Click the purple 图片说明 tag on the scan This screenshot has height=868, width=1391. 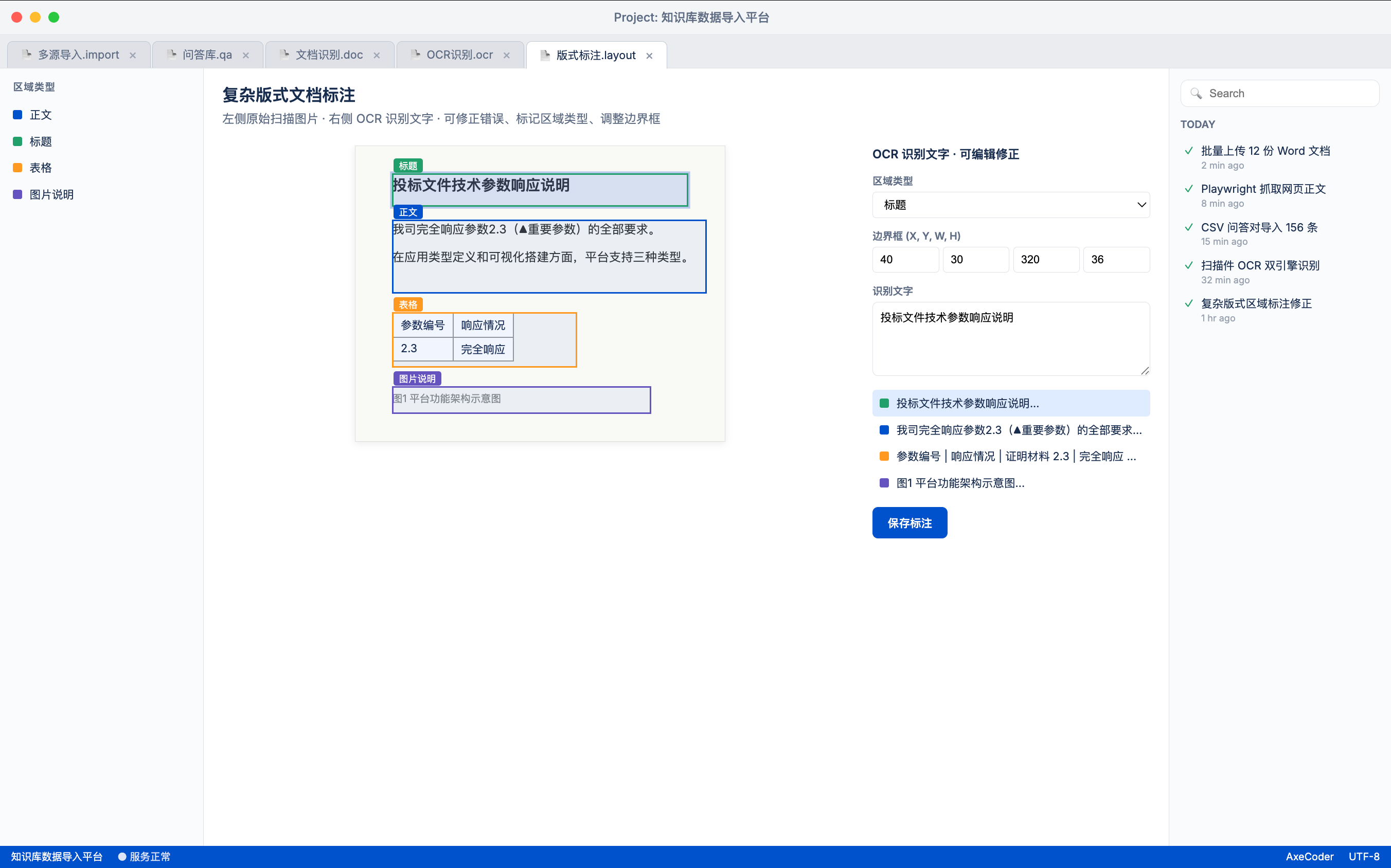pyautogui.click(x=418, y=379)
